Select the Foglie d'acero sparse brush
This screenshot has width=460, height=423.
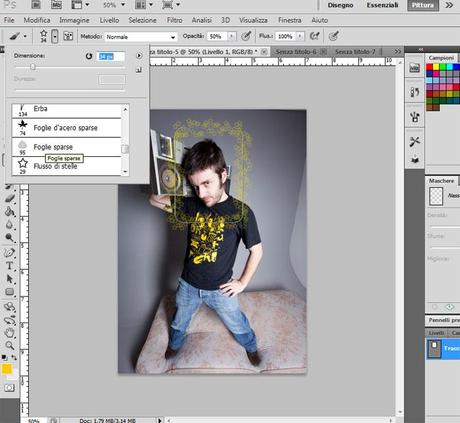pyautogui.click(x=67, y=128)
